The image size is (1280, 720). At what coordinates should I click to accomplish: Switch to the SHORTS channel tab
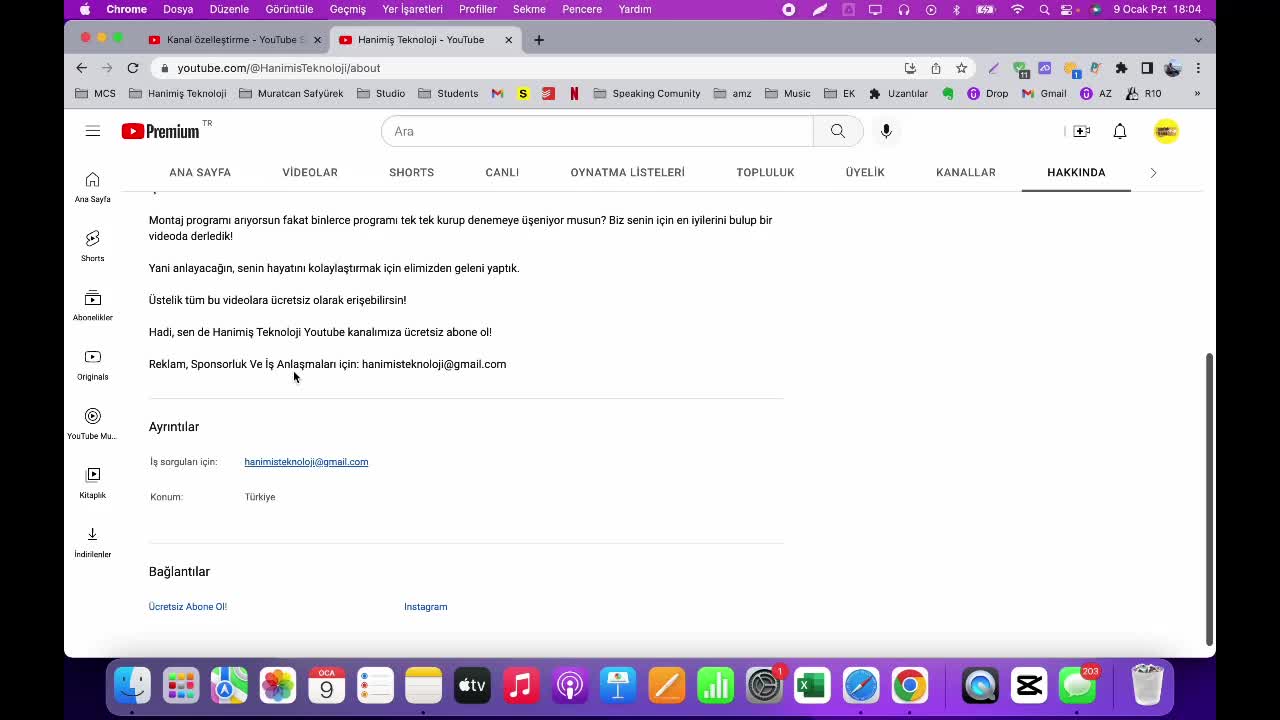coord(411,172)
